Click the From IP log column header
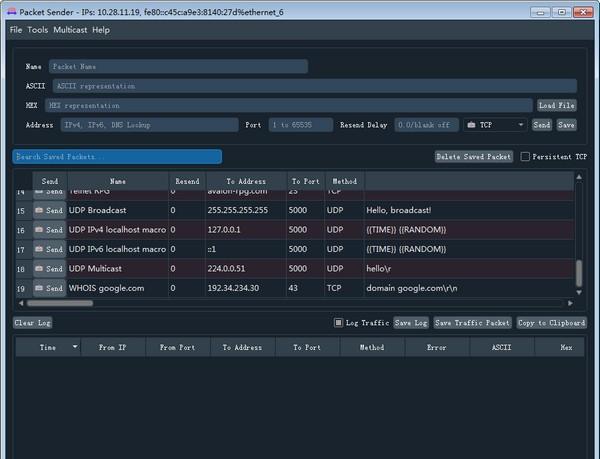 coord(112,347)
